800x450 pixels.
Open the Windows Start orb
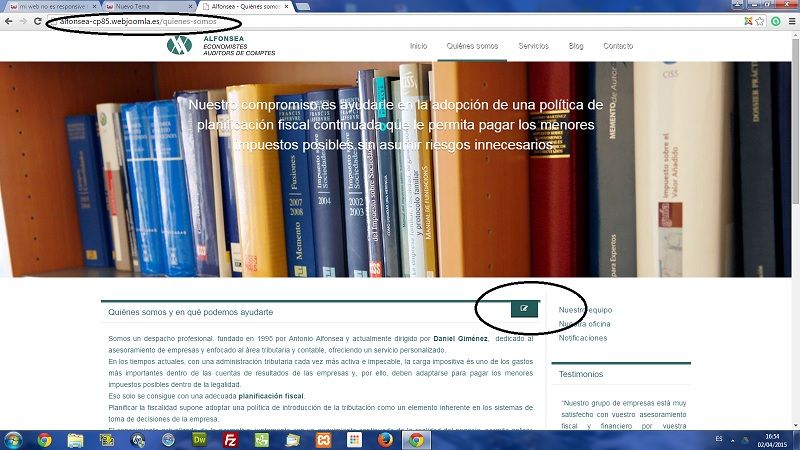pyautogui.click(x=13, y=440)
